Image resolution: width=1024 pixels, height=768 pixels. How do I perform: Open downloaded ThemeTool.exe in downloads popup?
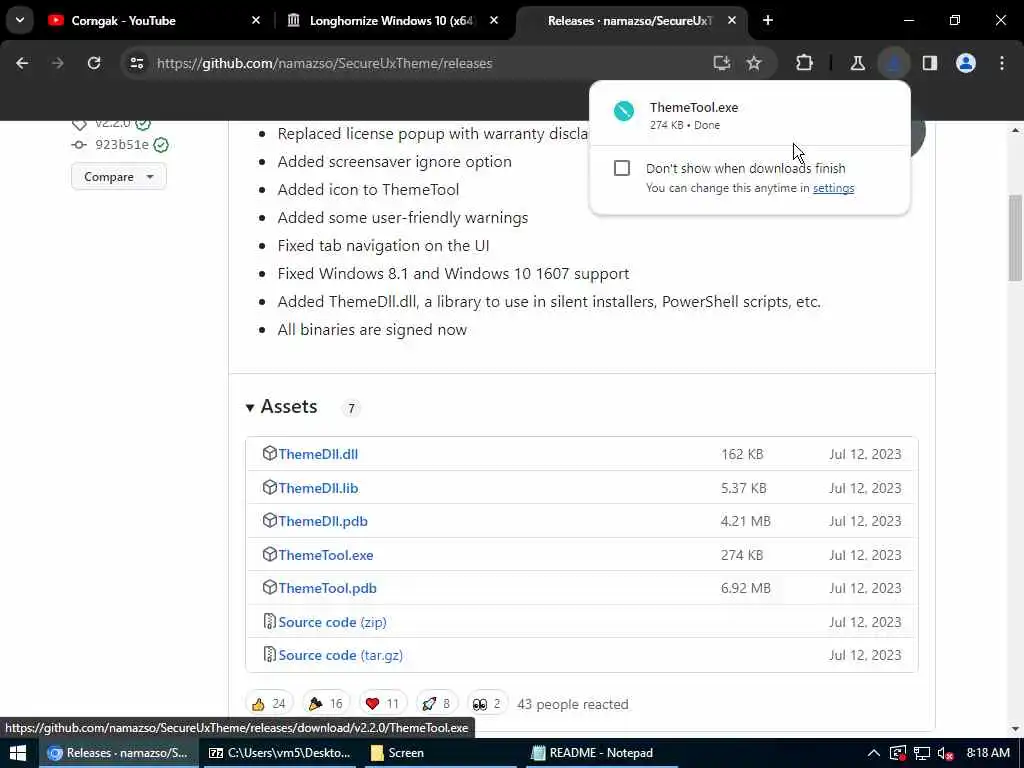coord(749,115)
